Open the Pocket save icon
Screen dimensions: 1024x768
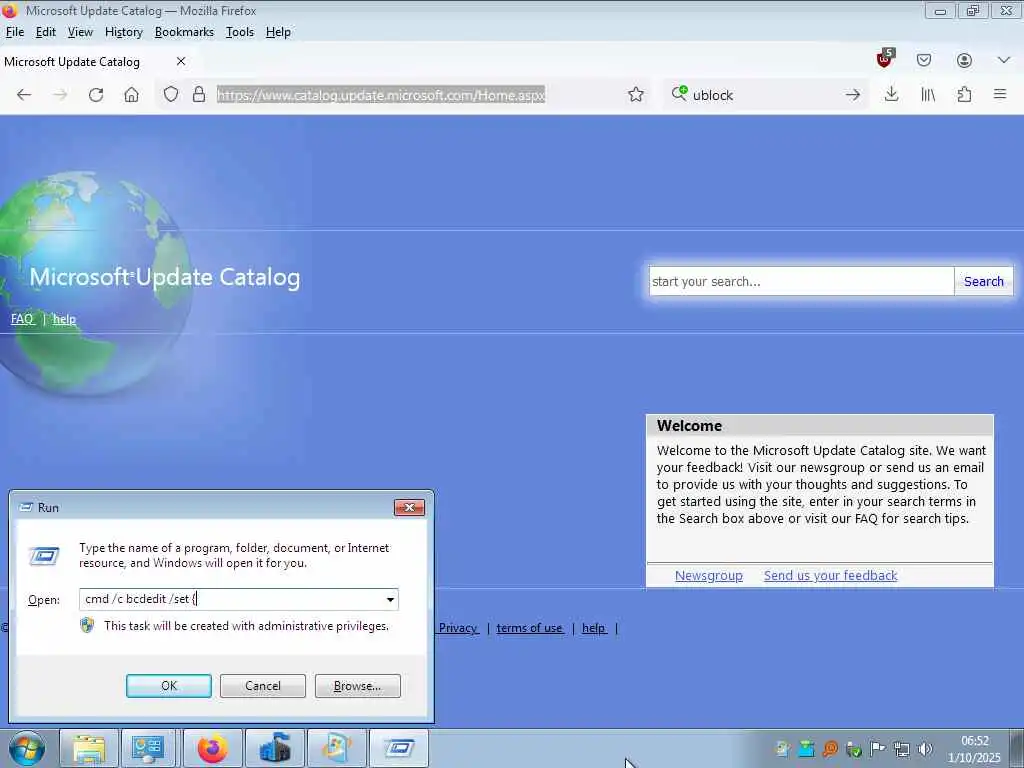point(923,60)
